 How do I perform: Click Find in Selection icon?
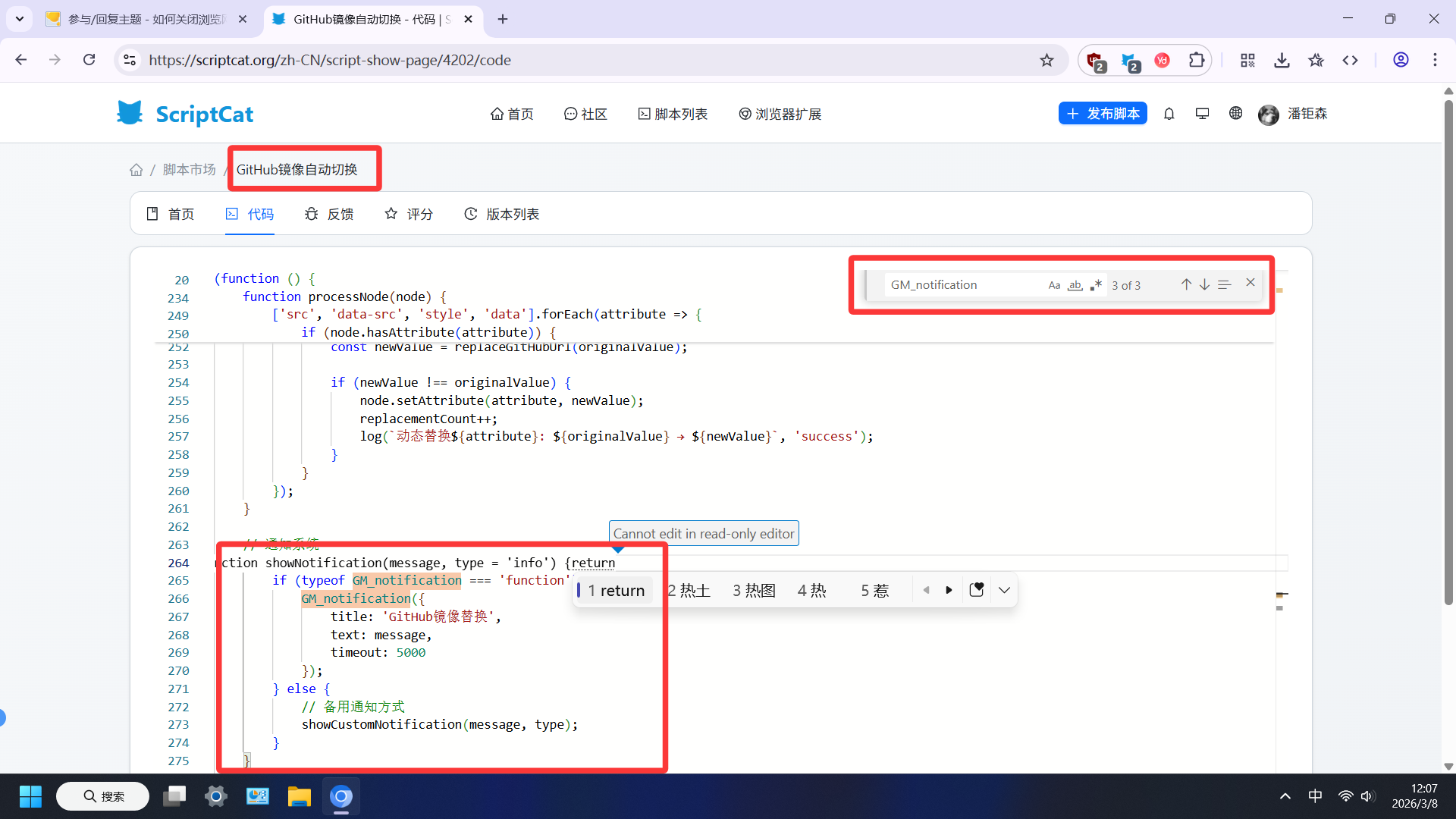[1224, 284]
